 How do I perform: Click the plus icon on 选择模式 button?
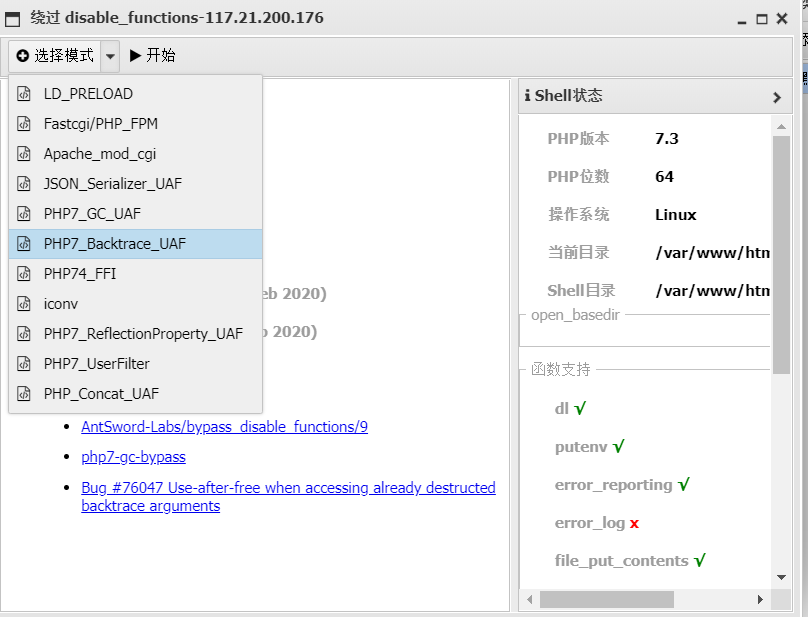click(23, 56)
